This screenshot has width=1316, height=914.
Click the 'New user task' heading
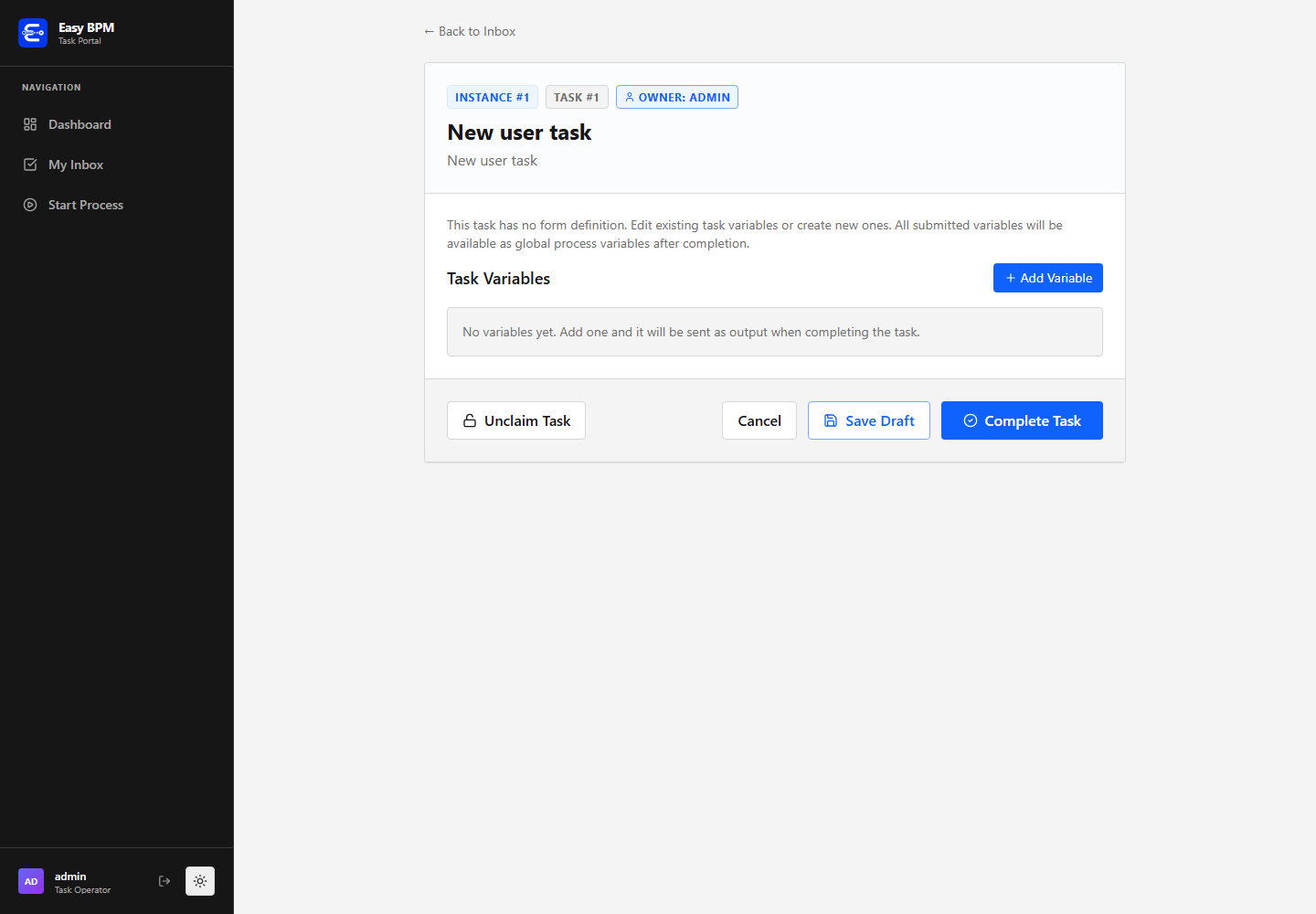tap(519, 133)
